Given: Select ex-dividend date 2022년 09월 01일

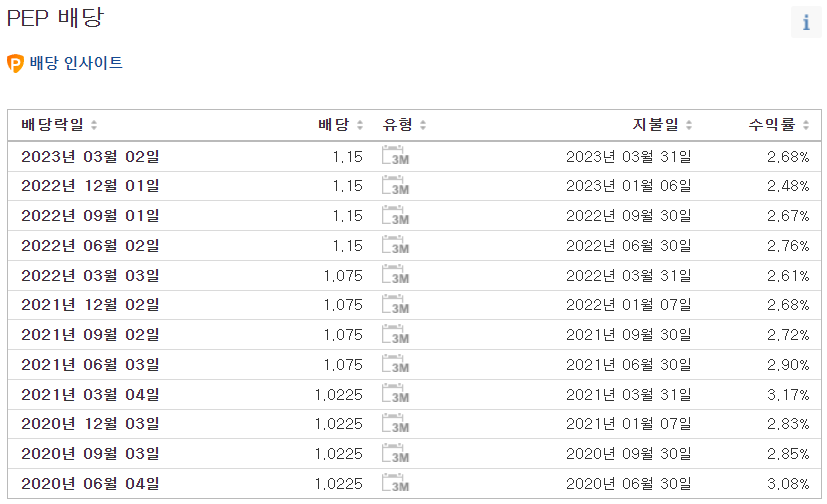Looking at the screenshot, I should (90, 216).
